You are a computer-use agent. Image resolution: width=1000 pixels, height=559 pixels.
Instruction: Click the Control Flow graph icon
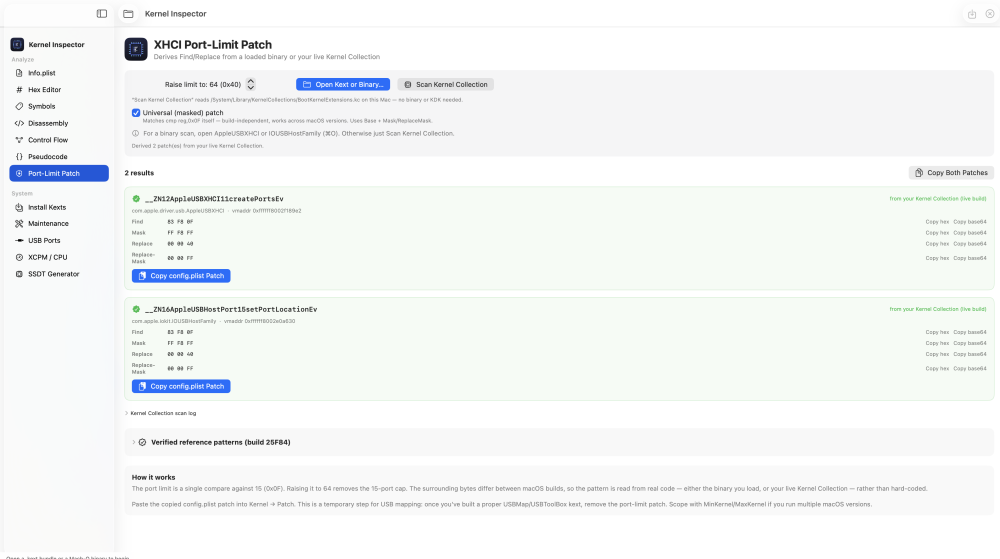click(19, 140)
